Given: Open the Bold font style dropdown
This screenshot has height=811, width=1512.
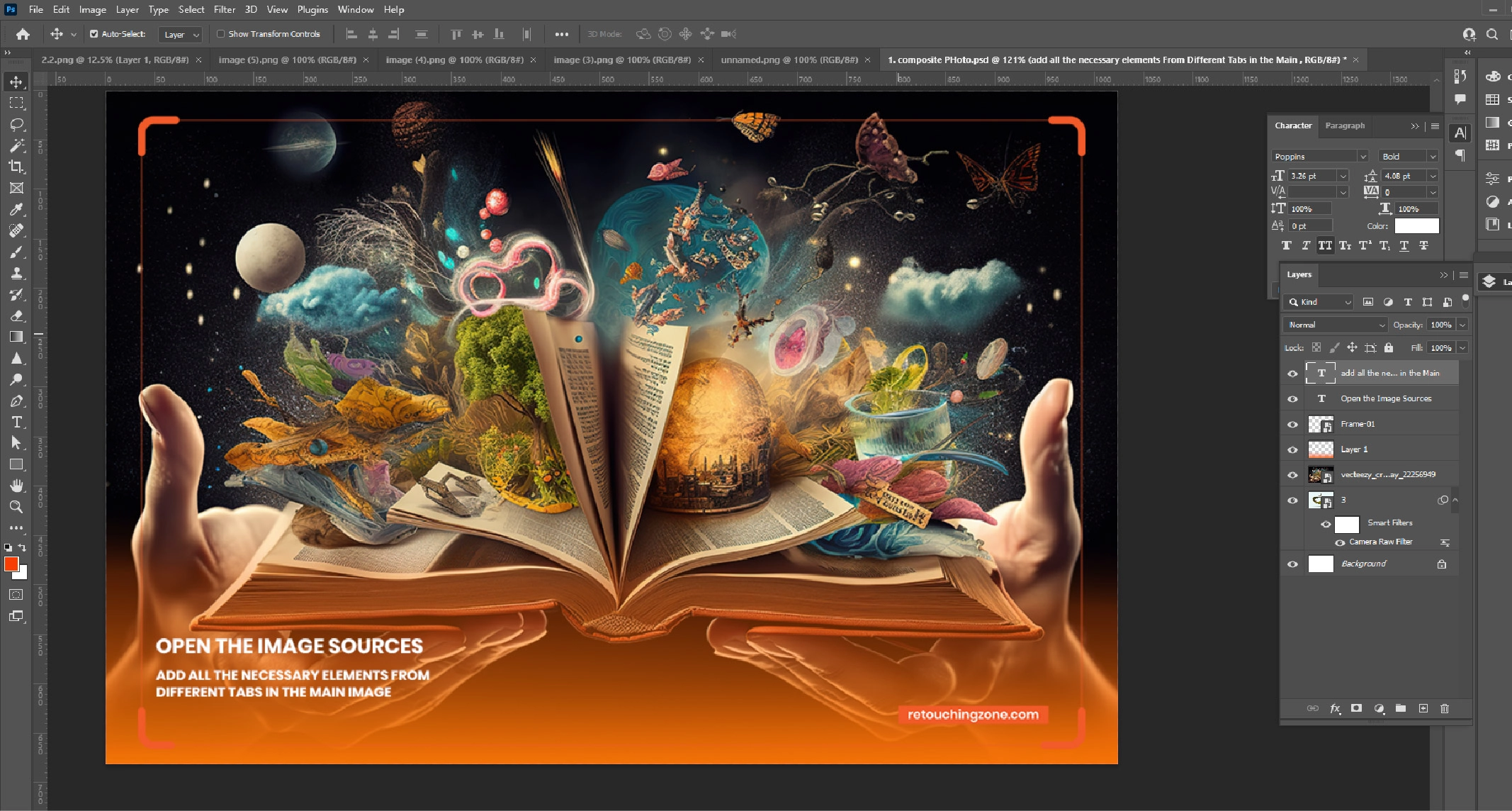Looking at the screenshot, I should pos(1433,157).
